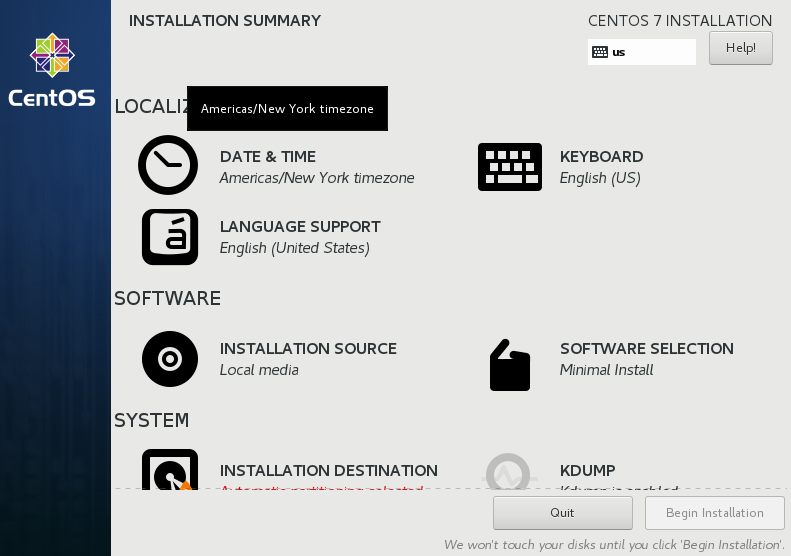Open the KDUMP label
The width and height of the screenshot is (791, 556).
tap(588, 470)
